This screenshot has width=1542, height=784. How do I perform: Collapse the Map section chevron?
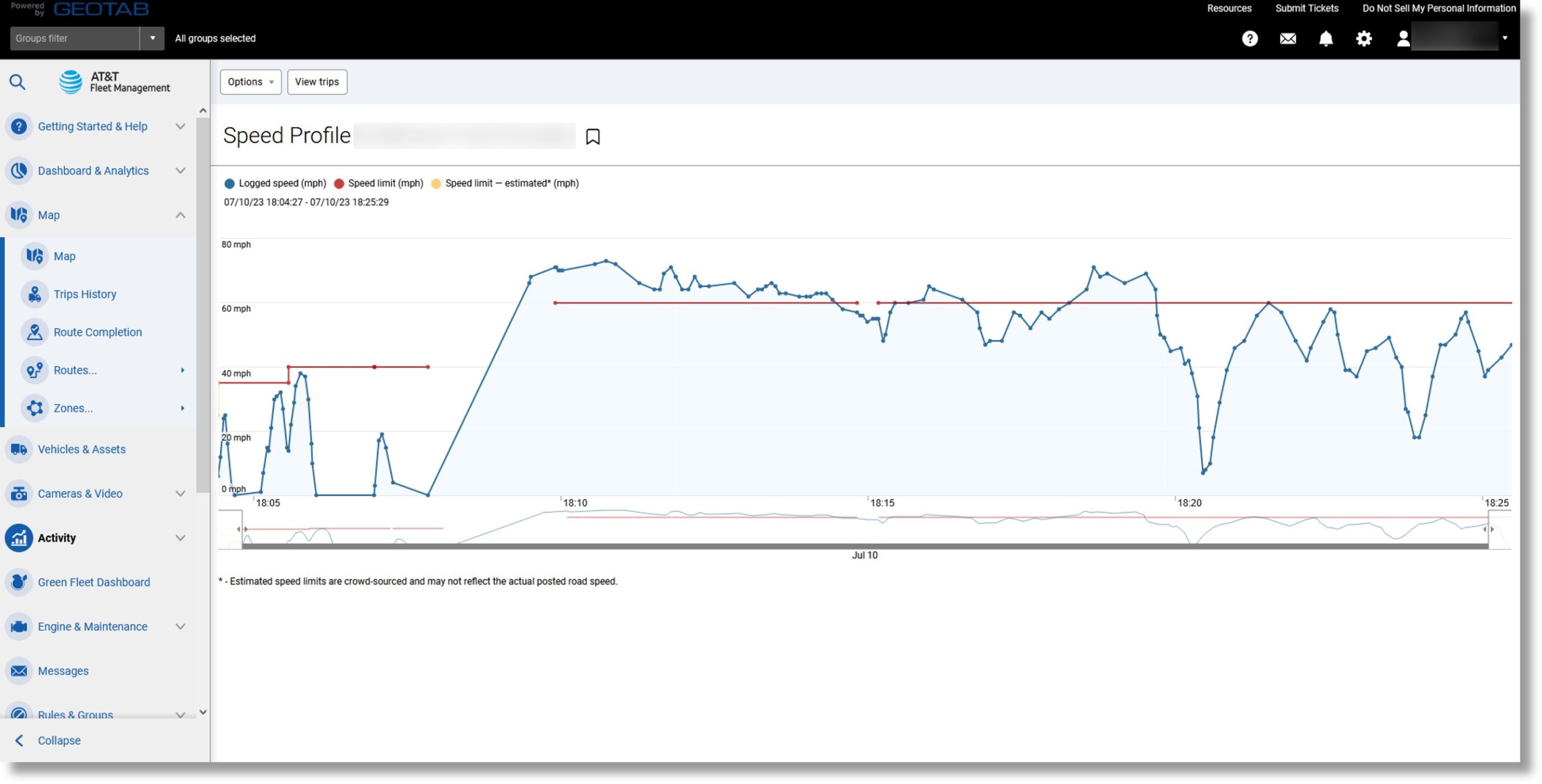(180, 215)
